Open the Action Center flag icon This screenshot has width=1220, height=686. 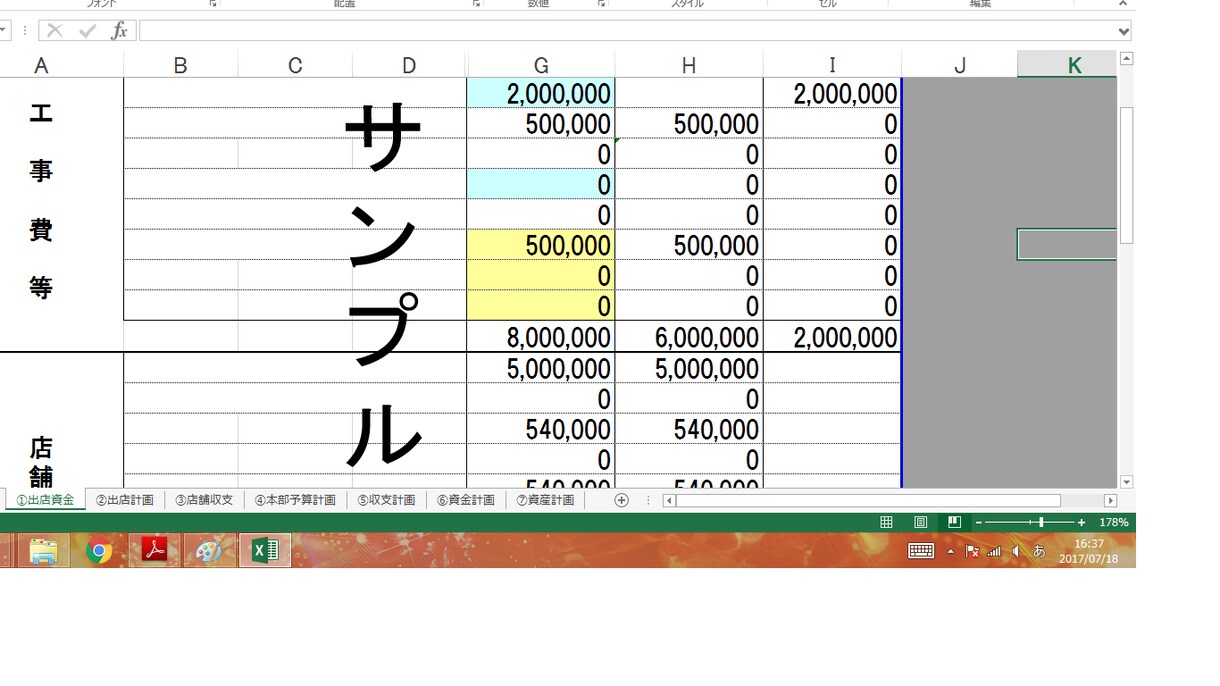point(971,551)
